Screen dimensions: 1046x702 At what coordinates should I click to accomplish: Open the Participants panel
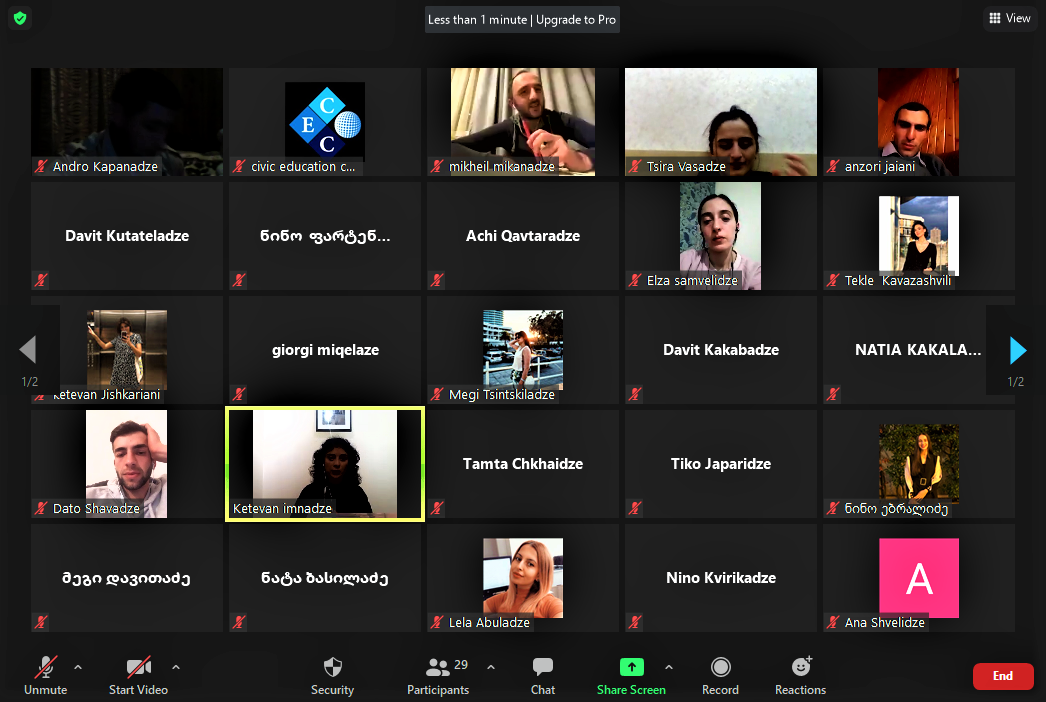[438, 668]
